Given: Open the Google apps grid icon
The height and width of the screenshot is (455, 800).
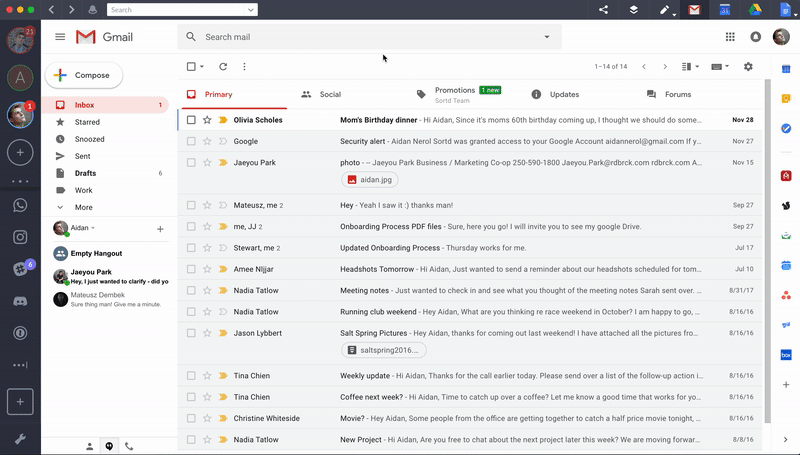Looking at the screenshot, I should (730, 37).
